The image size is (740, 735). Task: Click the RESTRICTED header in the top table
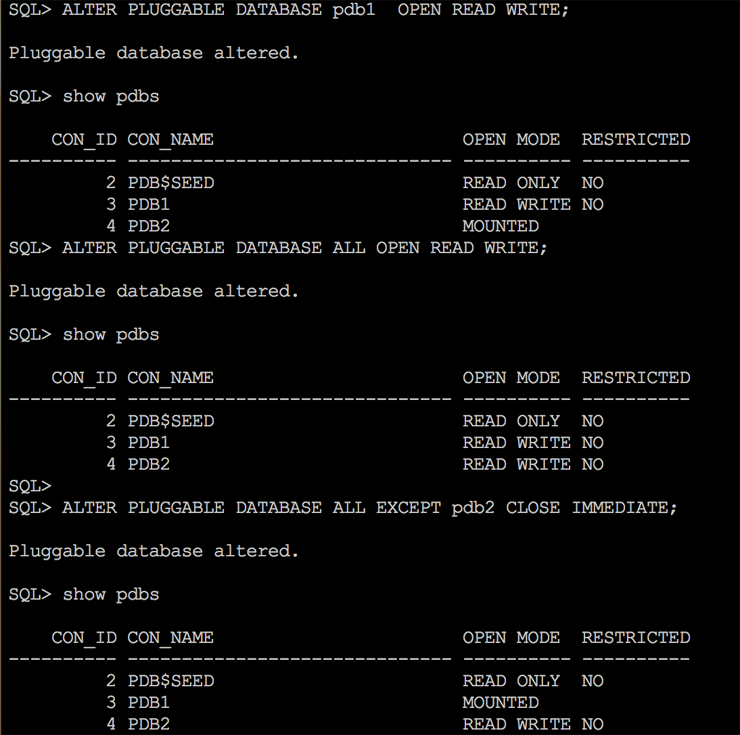[635, 140]
